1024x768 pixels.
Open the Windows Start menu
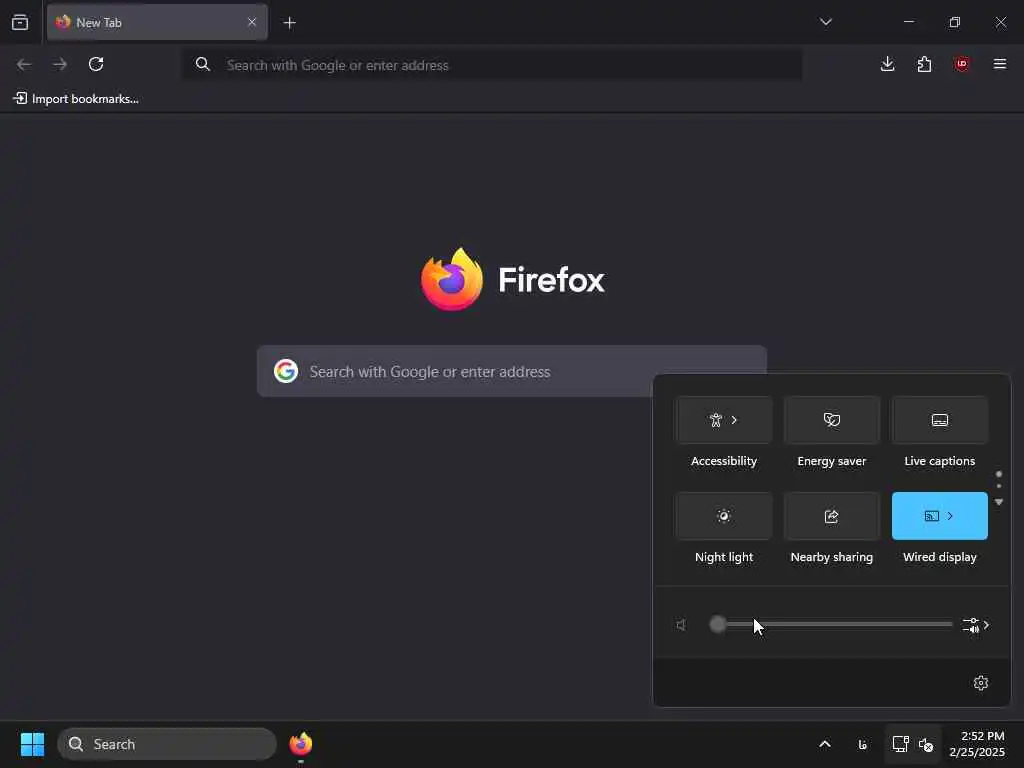click(32, 744)
